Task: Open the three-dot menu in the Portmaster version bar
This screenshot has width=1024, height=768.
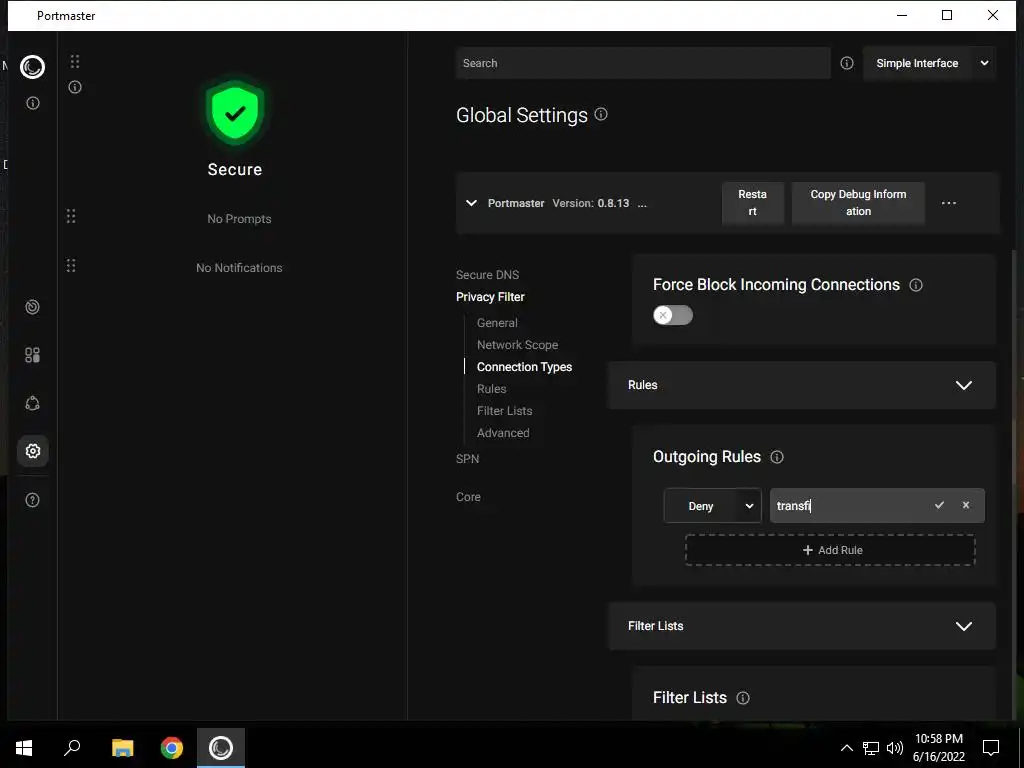Action: (949, 203)
